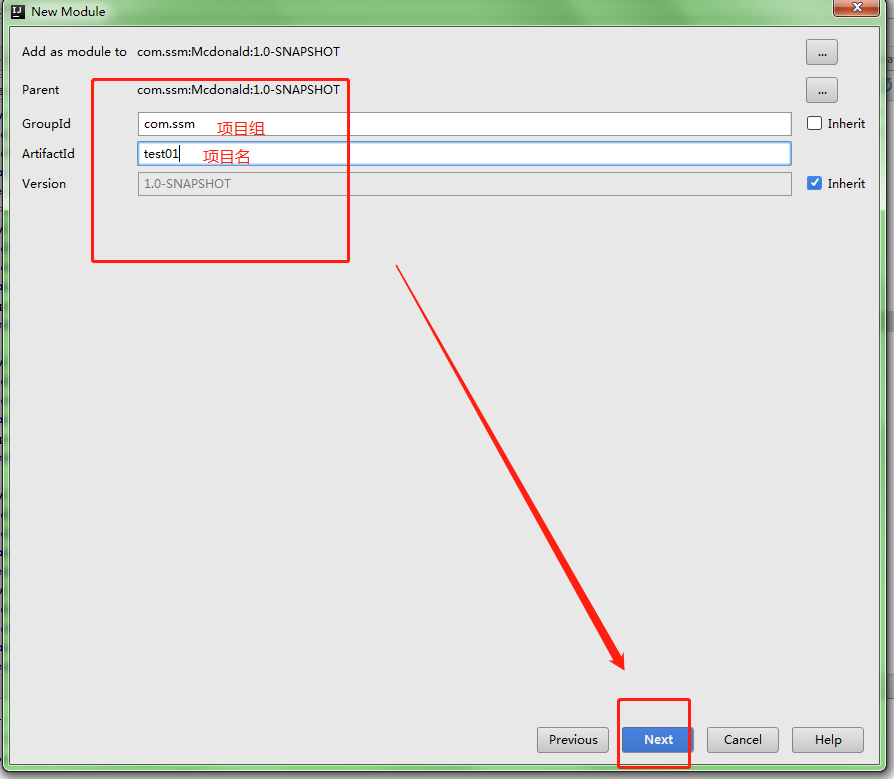Focus the GroupId input field
Screen dimensions: 894x779
point(464,124)
